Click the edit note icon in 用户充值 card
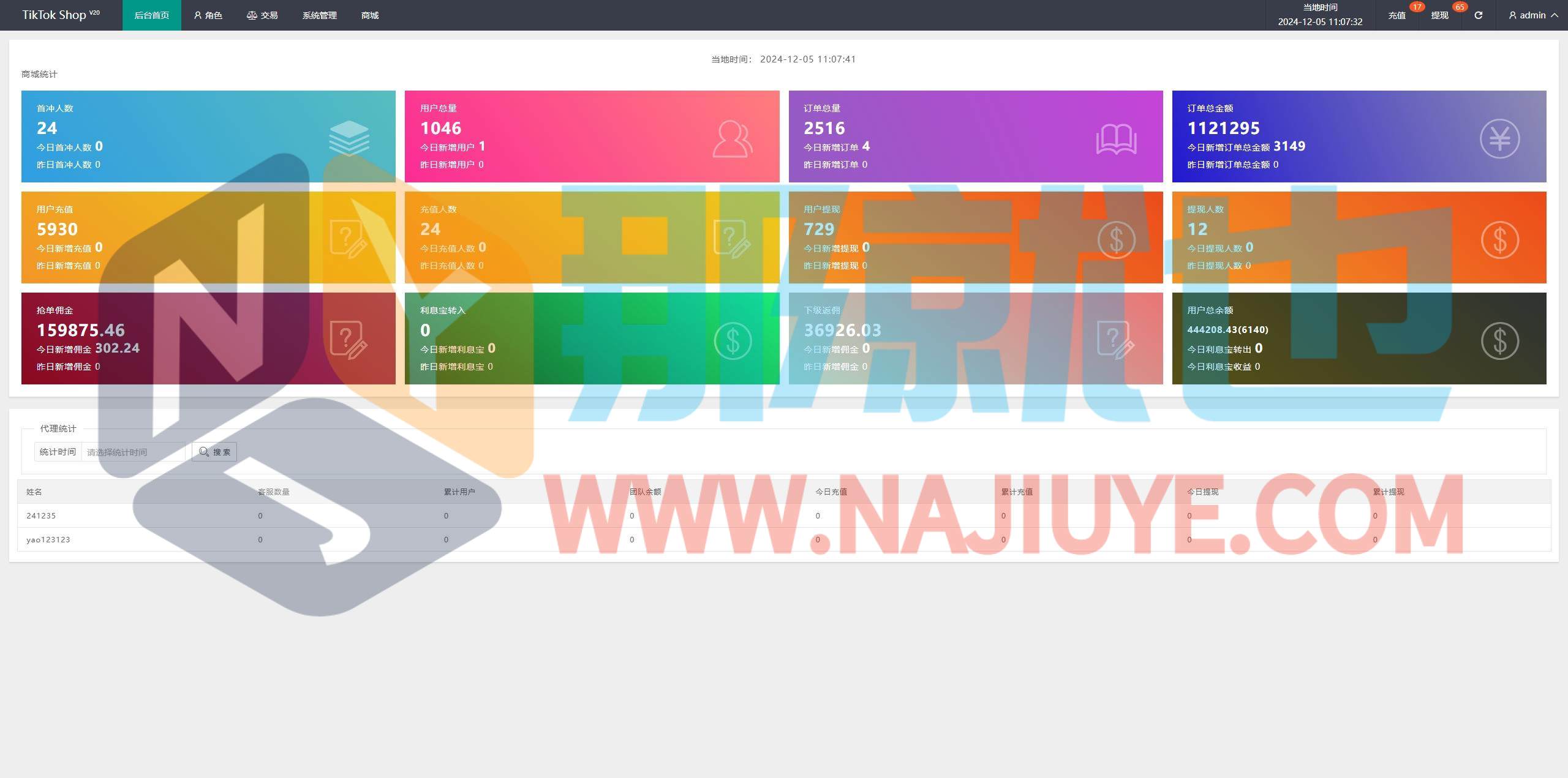The width and height of the screenshot is (1568, 778). [x=349, y=239]
